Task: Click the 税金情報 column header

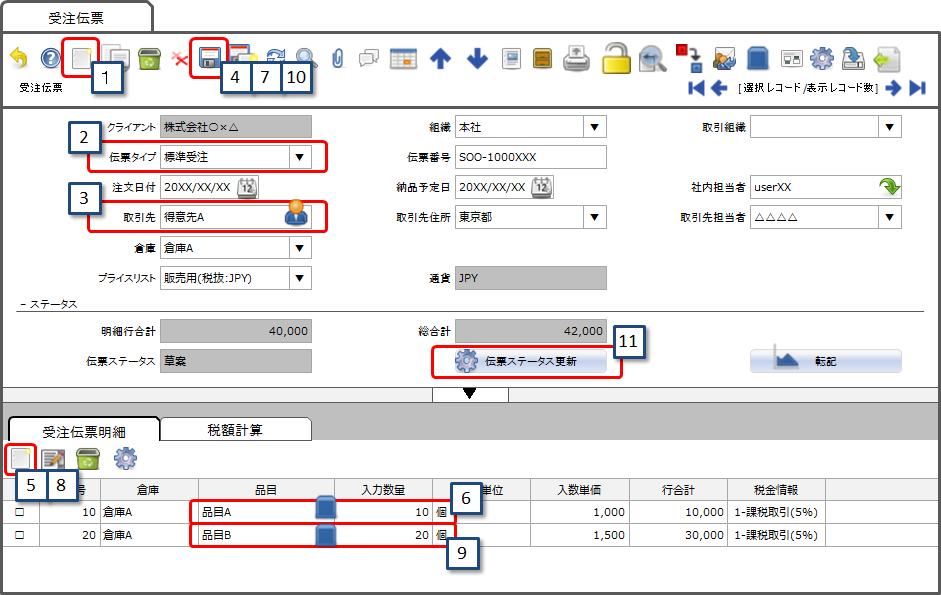Action: 776,490
